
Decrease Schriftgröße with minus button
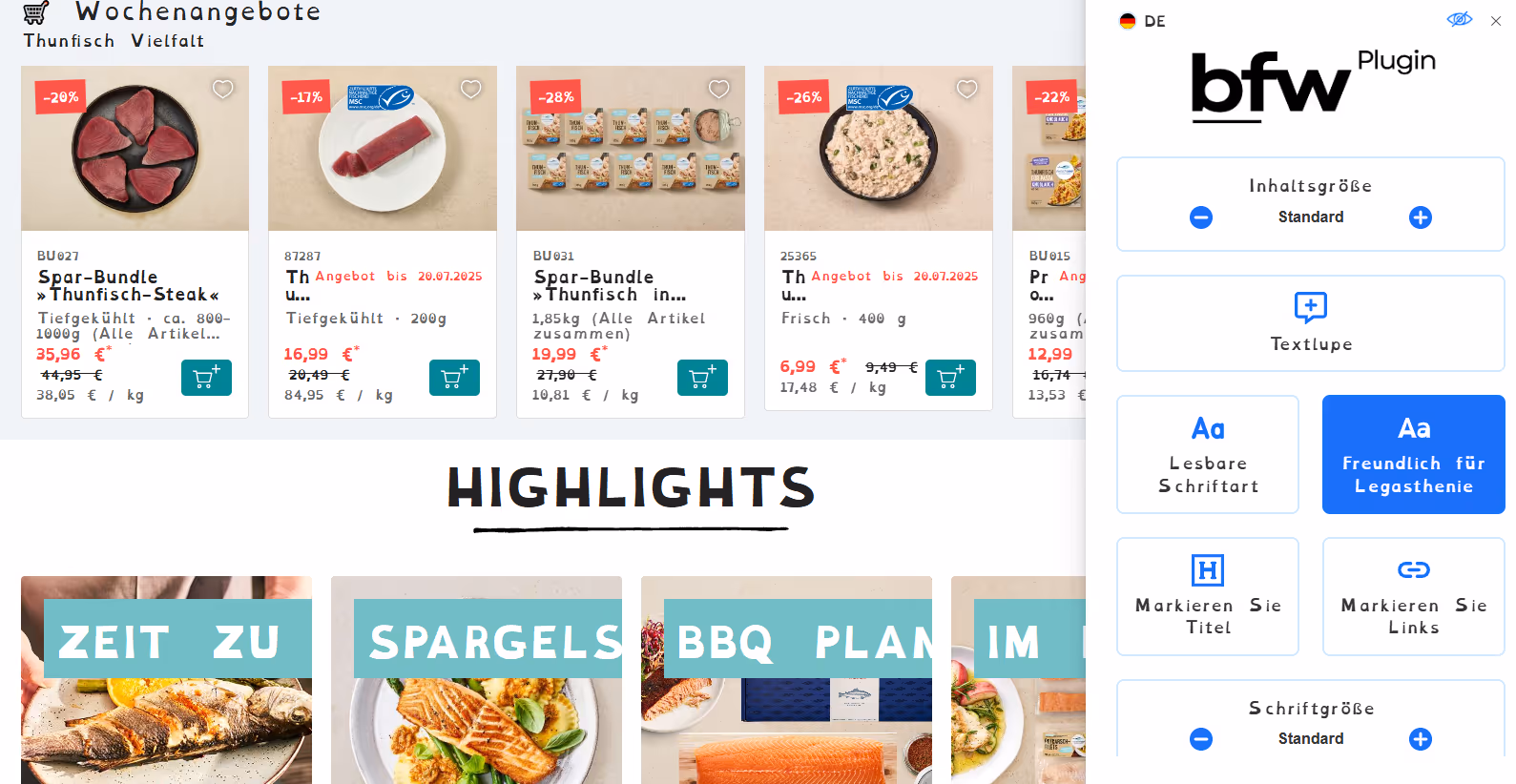pos(1201,739)
